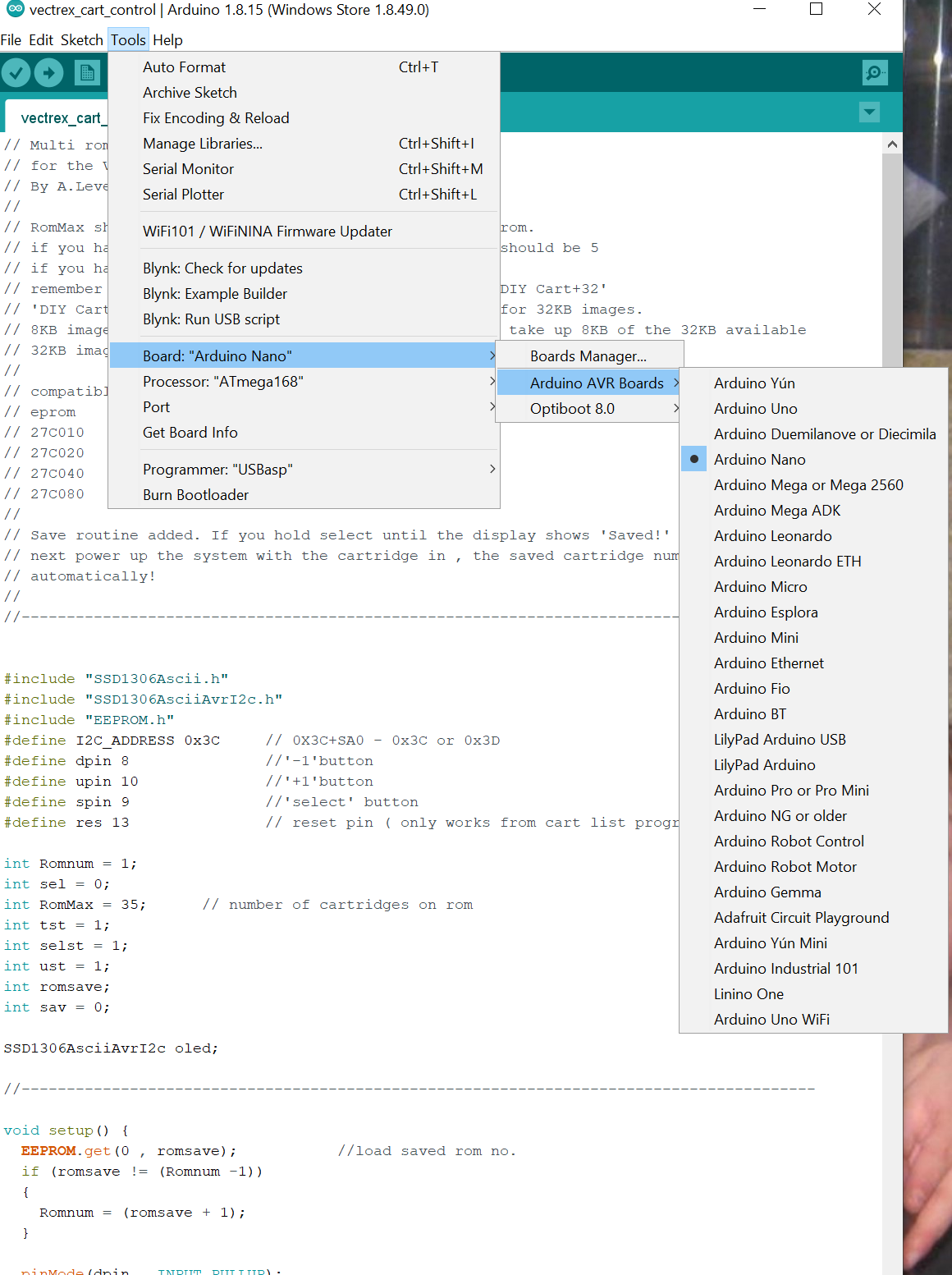Select Arduino BT board

(814, 714)
